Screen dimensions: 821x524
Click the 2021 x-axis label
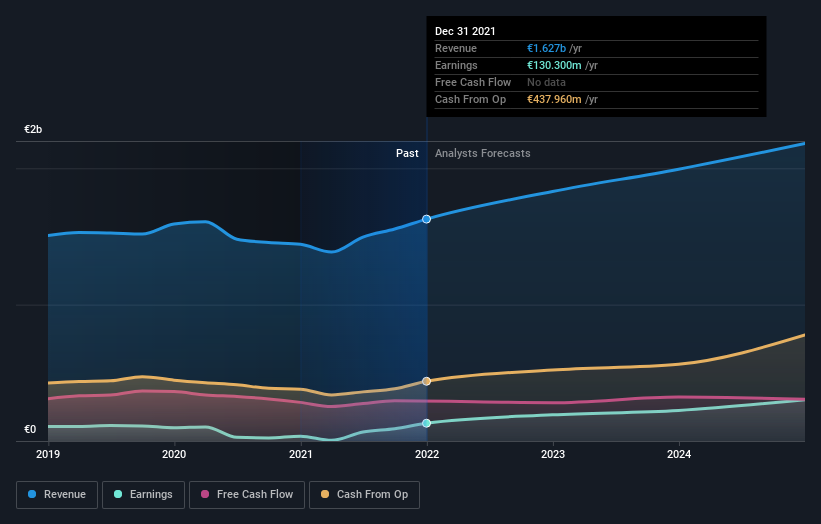point(301,454)
